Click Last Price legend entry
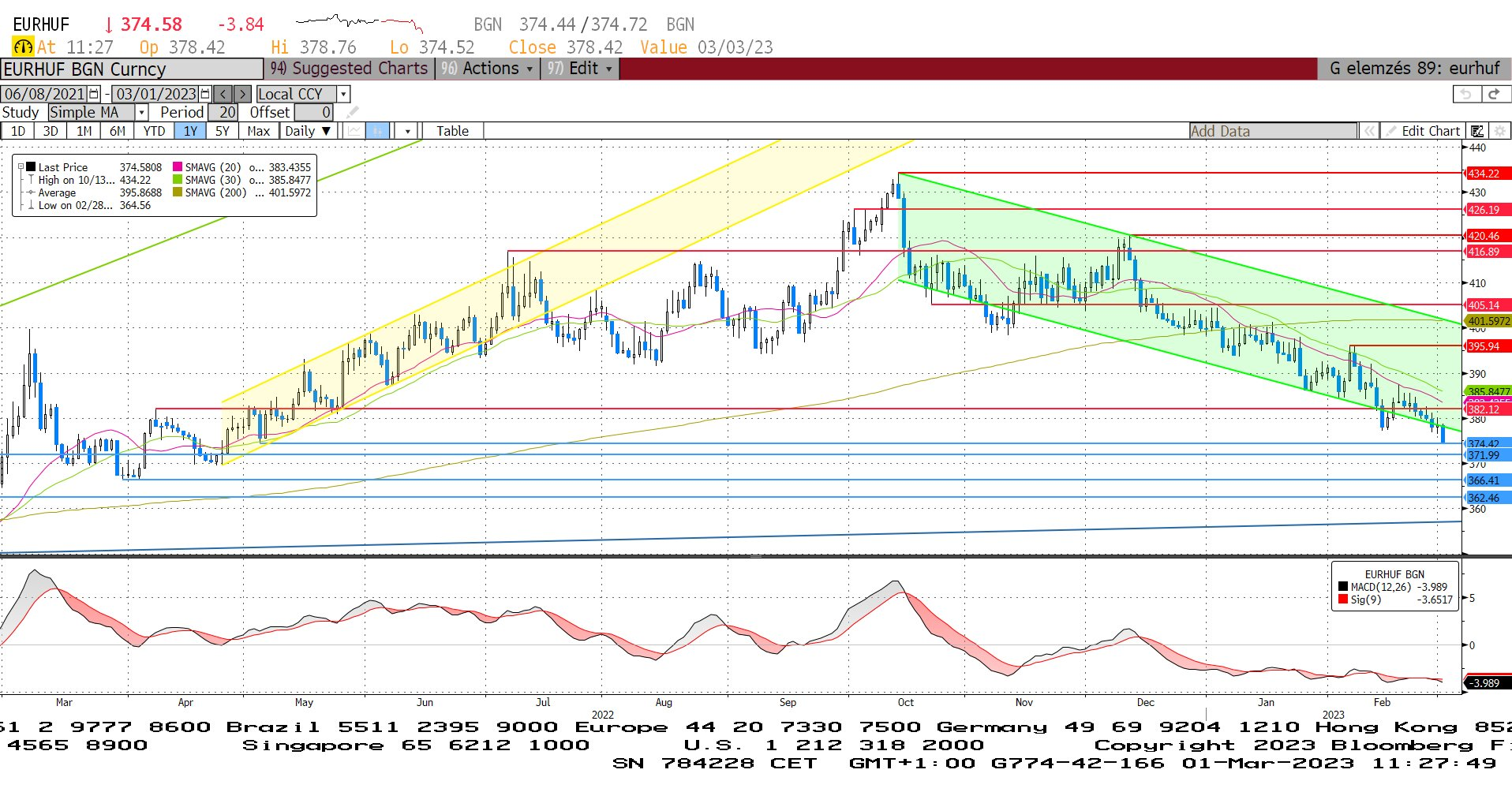 tap(63, 167)
